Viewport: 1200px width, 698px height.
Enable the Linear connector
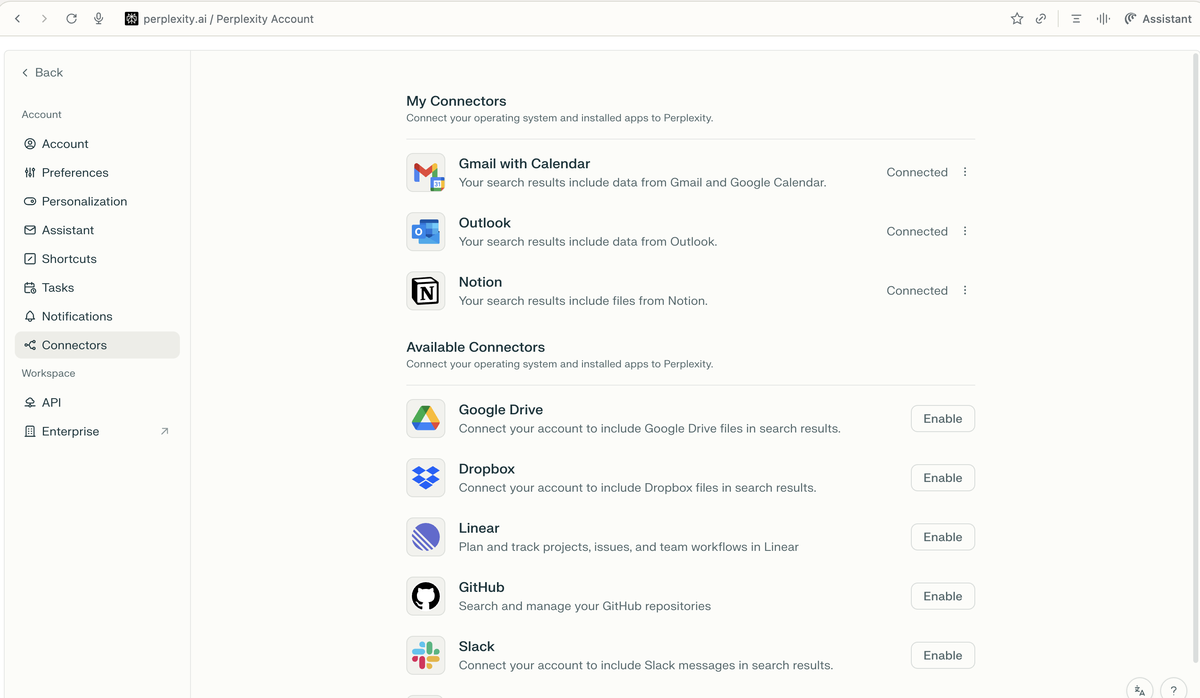coord(942,537)
